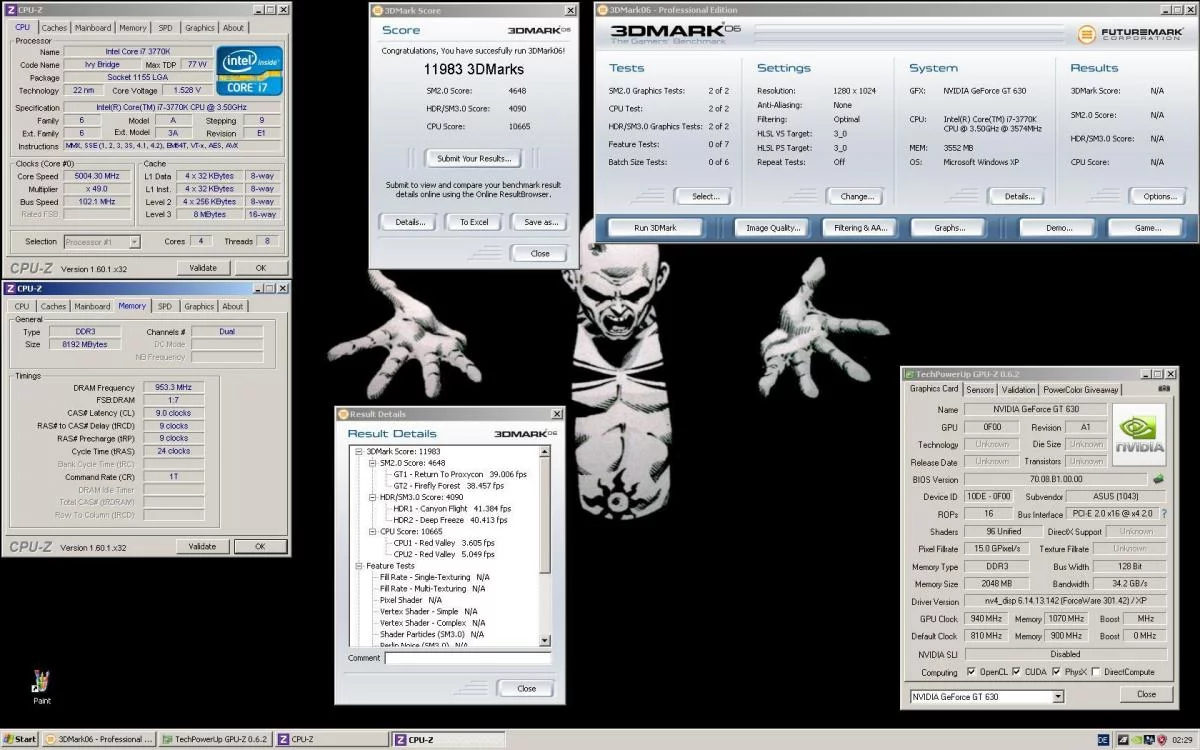The image size is (1200, 750).
Task: Click the Filtering & AA button
Action: click(x=860, y=228)
